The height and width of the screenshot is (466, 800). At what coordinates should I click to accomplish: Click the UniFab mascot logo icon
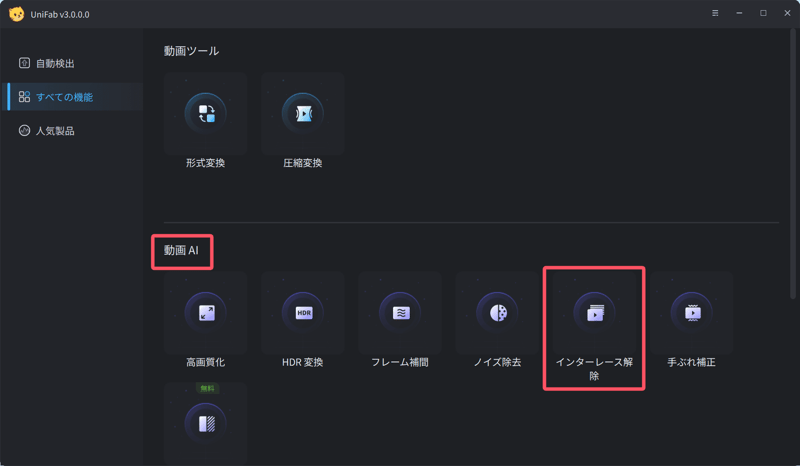click(16, 14)
